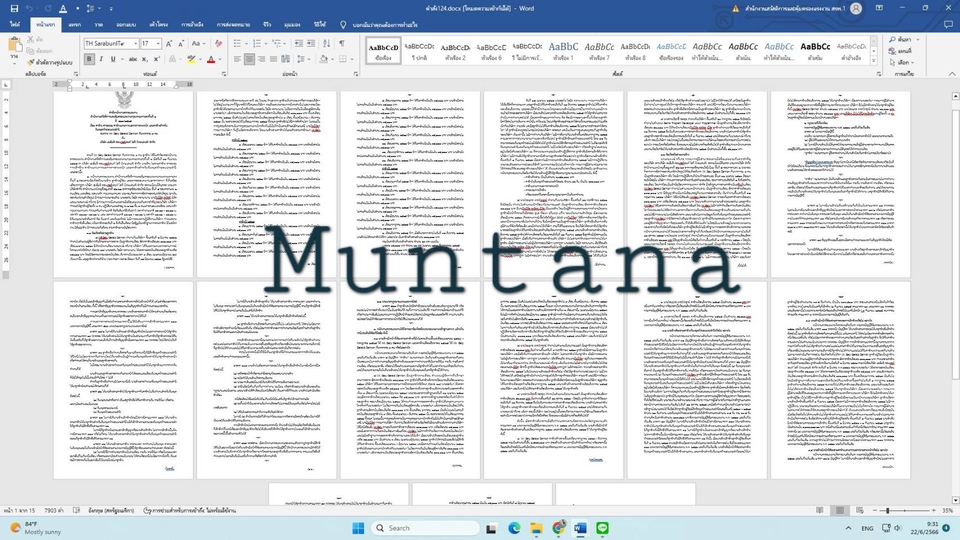The height and width of the screenshot is (540, 960).
Task: Click the user account avatar
Action: pos(856,9)
